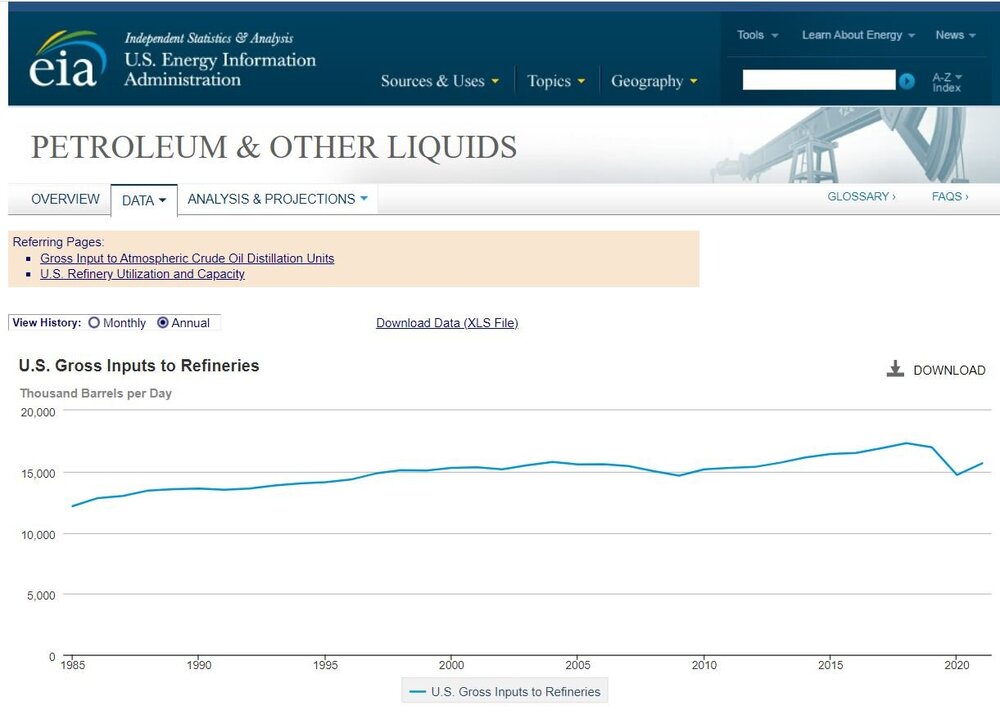This screenshot has width=1000, height=719.
Task: Click the search magnifier icon
Action: 906,80
